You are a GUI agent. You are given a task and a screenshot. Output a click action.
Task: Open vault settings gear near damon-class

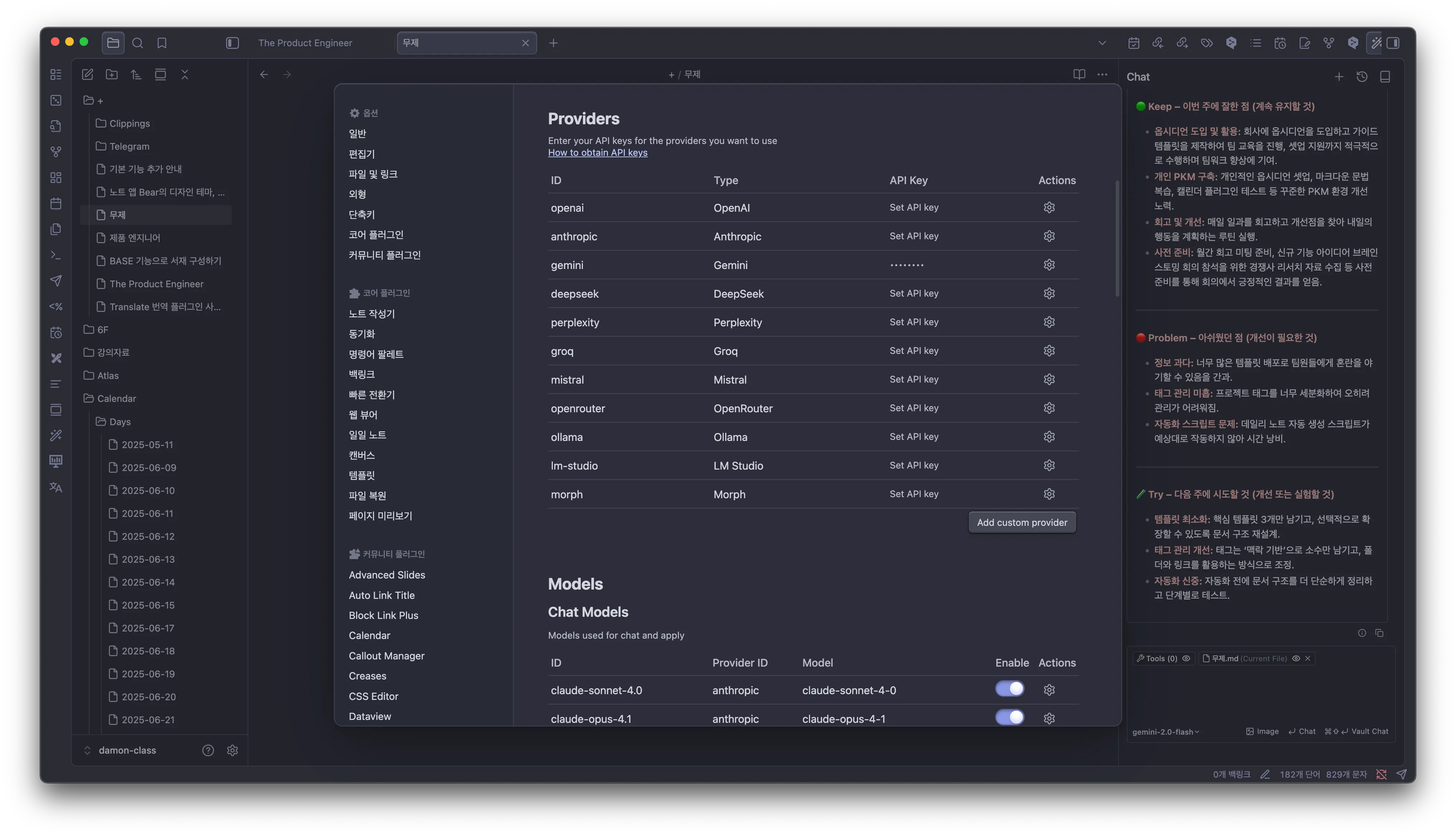click(232, 750)
